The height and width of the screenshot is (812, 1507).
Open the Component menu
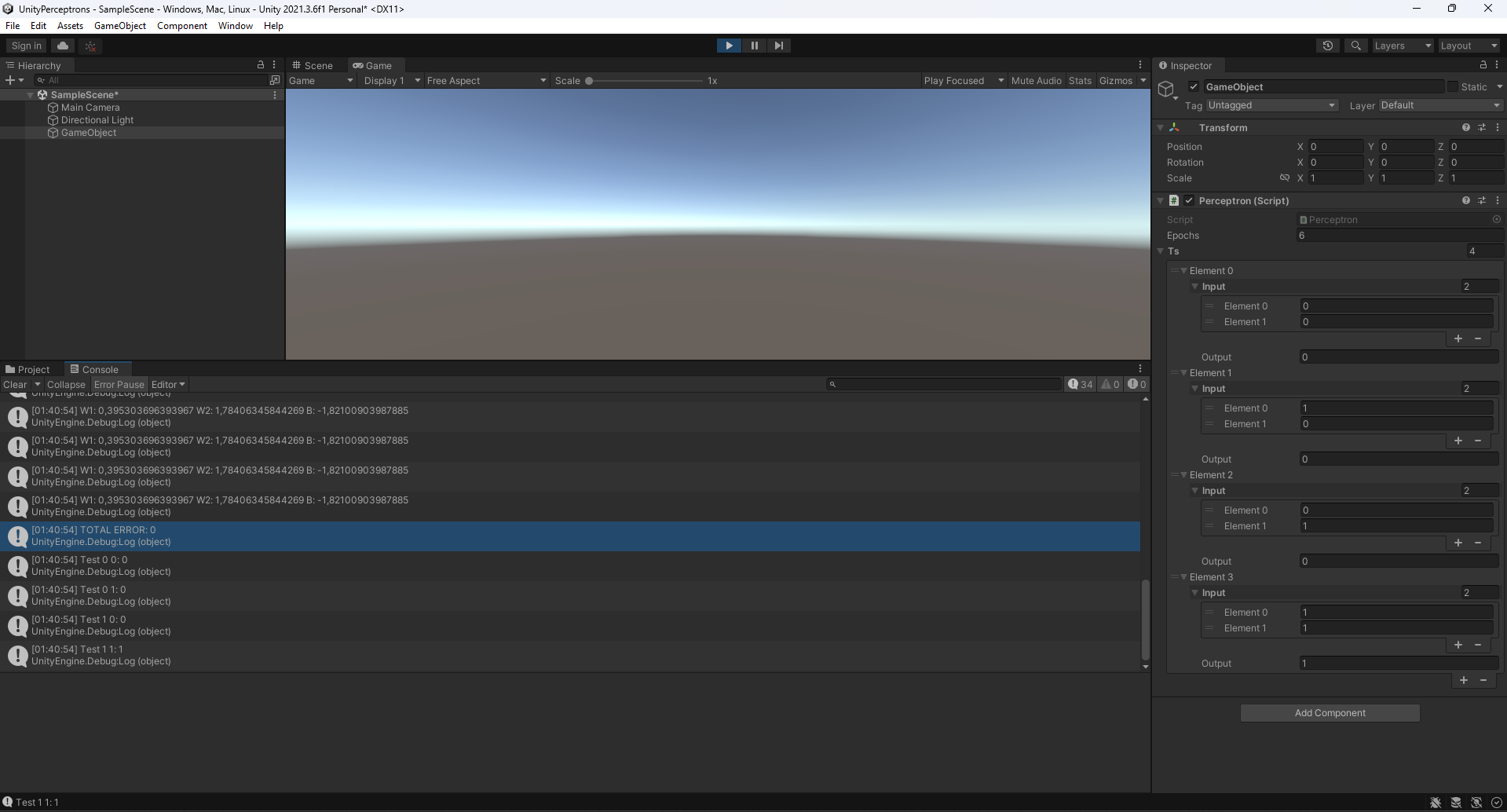(x=182, y=26)
